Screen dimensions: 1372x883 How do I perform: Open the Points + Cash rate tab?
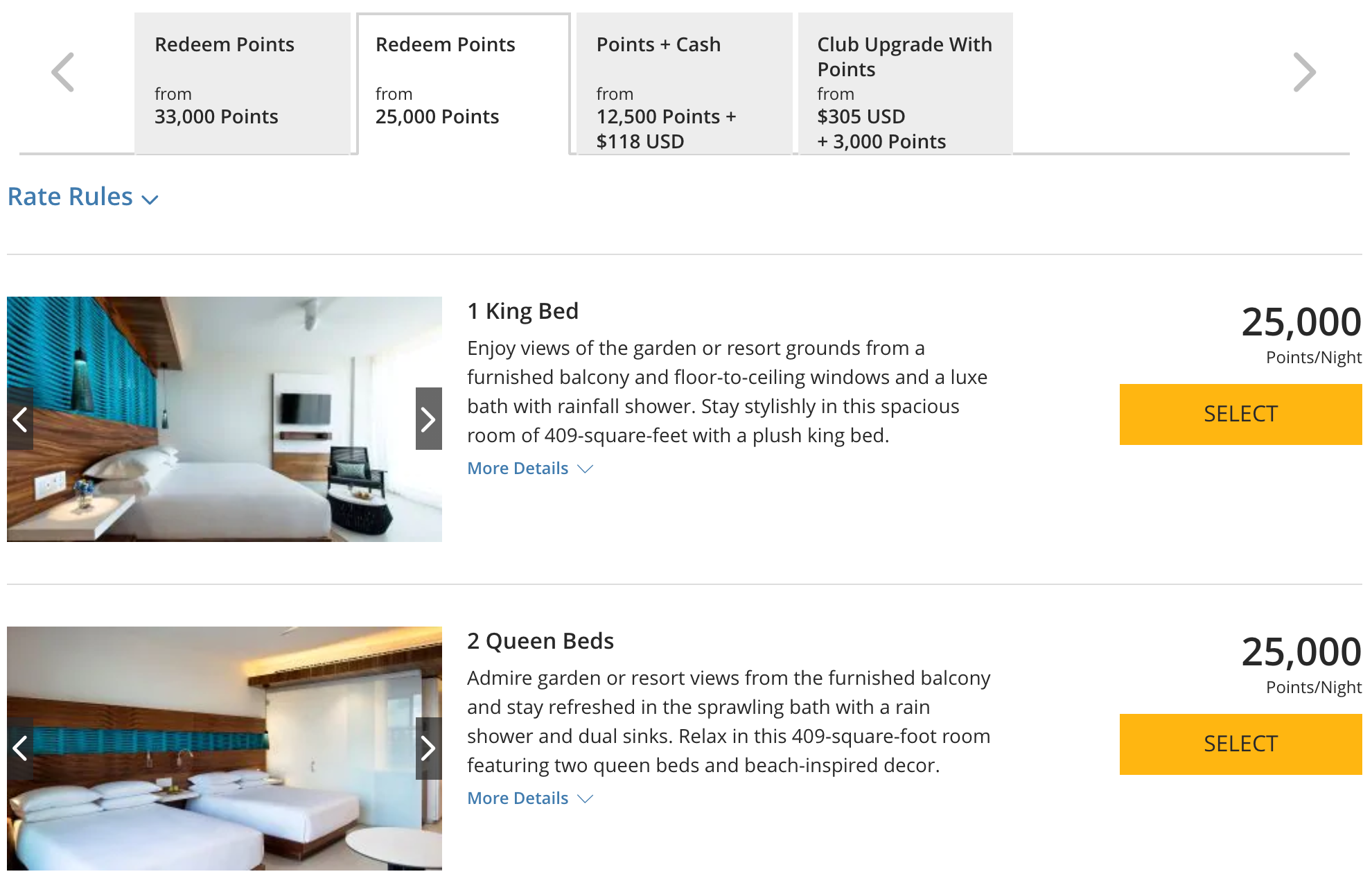[684, 83]
